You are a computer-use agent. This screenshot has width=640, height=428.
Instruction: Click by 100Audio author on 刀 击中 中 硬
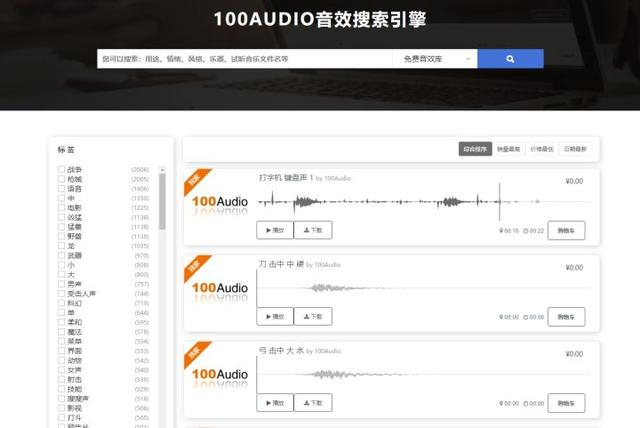pyautogui.click(x=324, y=265)
